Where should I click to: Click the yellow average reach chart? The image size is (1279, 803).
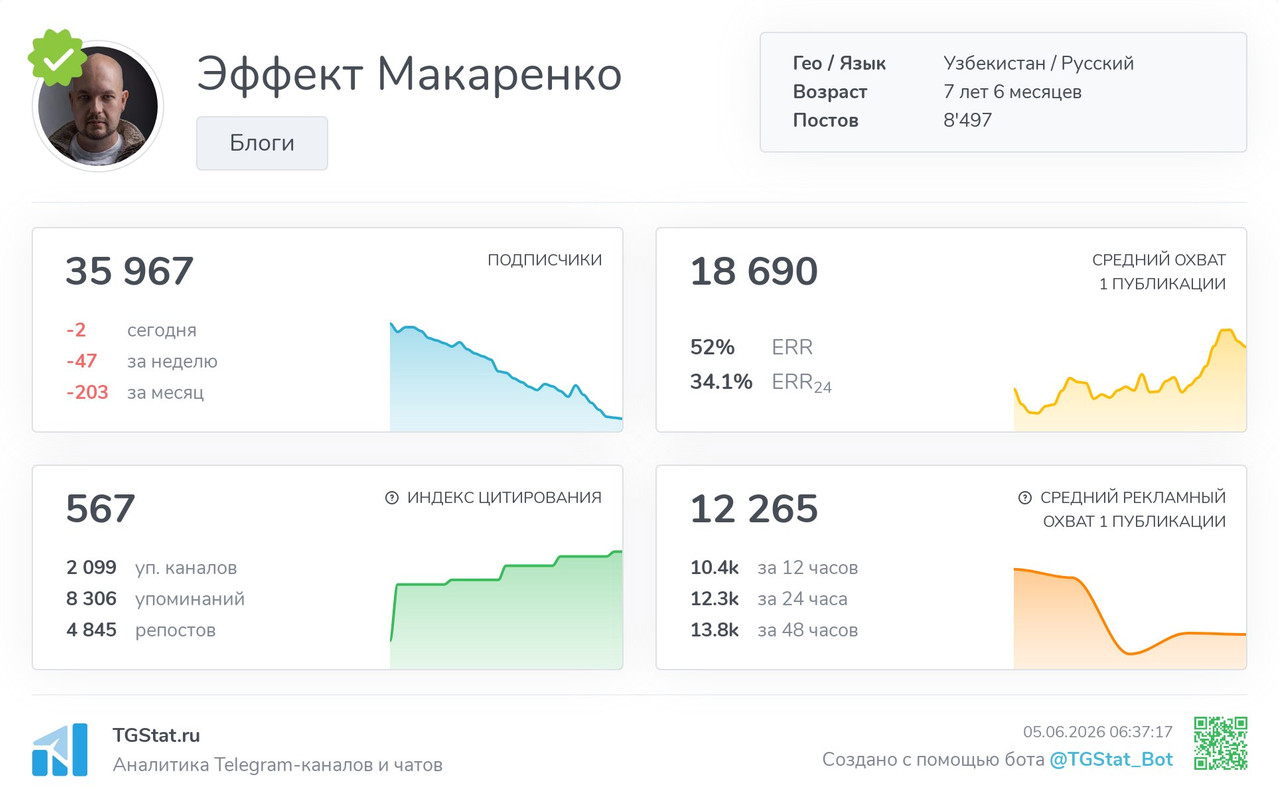tap(1130, 380)
